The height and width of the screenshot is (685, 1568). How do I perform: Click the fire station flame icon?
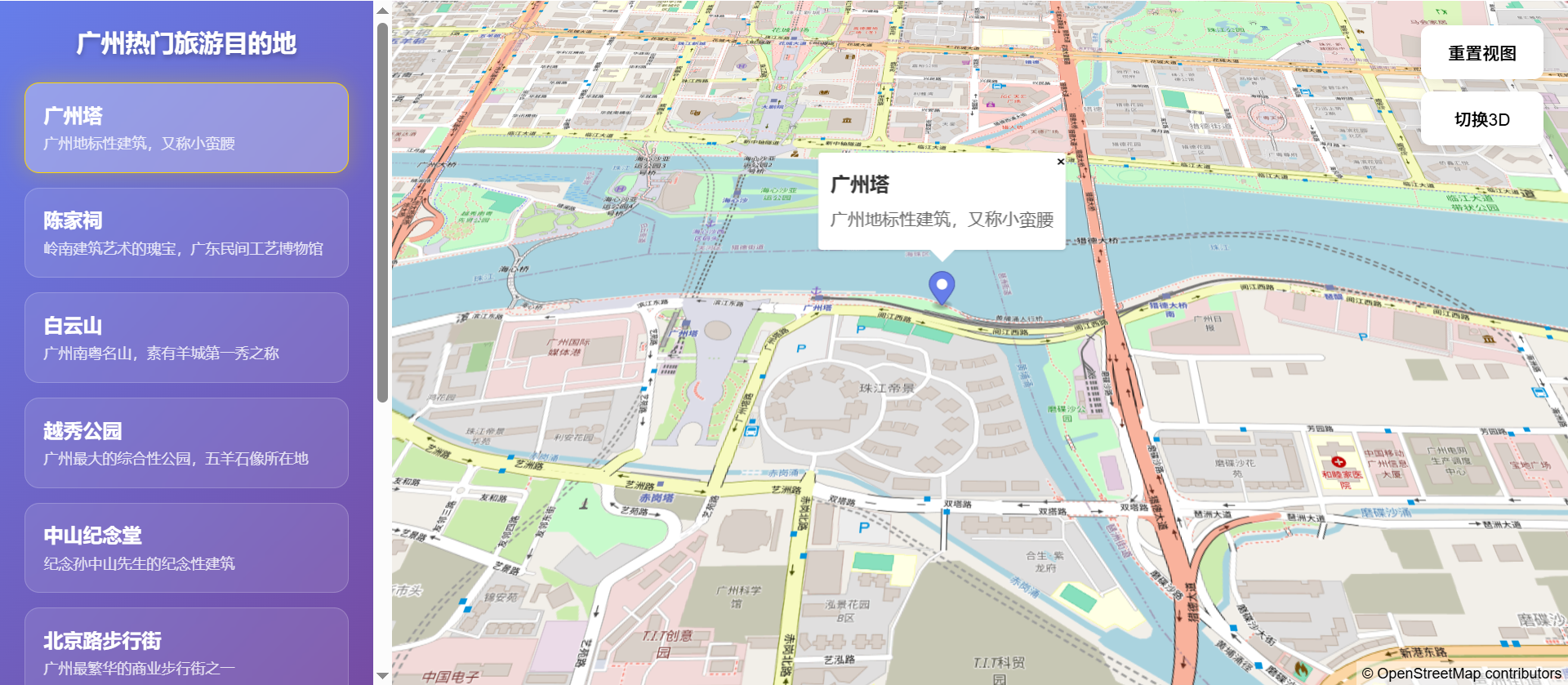pyautogui.click(x=1301, y=670)
